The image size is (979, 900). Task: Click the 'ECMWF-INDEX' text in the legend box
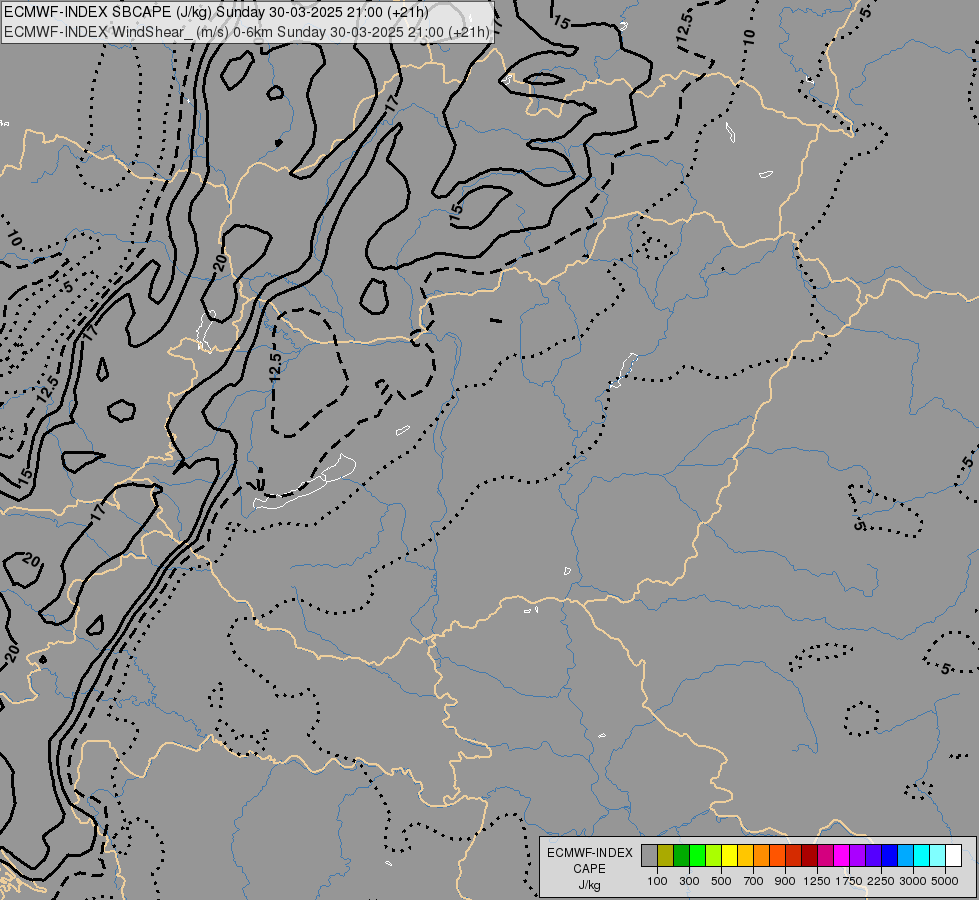(590, 853)
